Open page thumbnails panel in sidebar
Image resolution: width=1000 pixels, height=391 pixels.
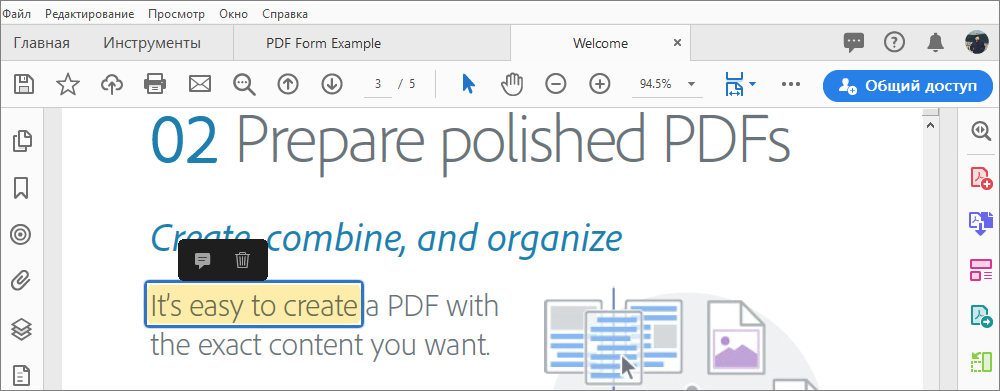[22, 141]
